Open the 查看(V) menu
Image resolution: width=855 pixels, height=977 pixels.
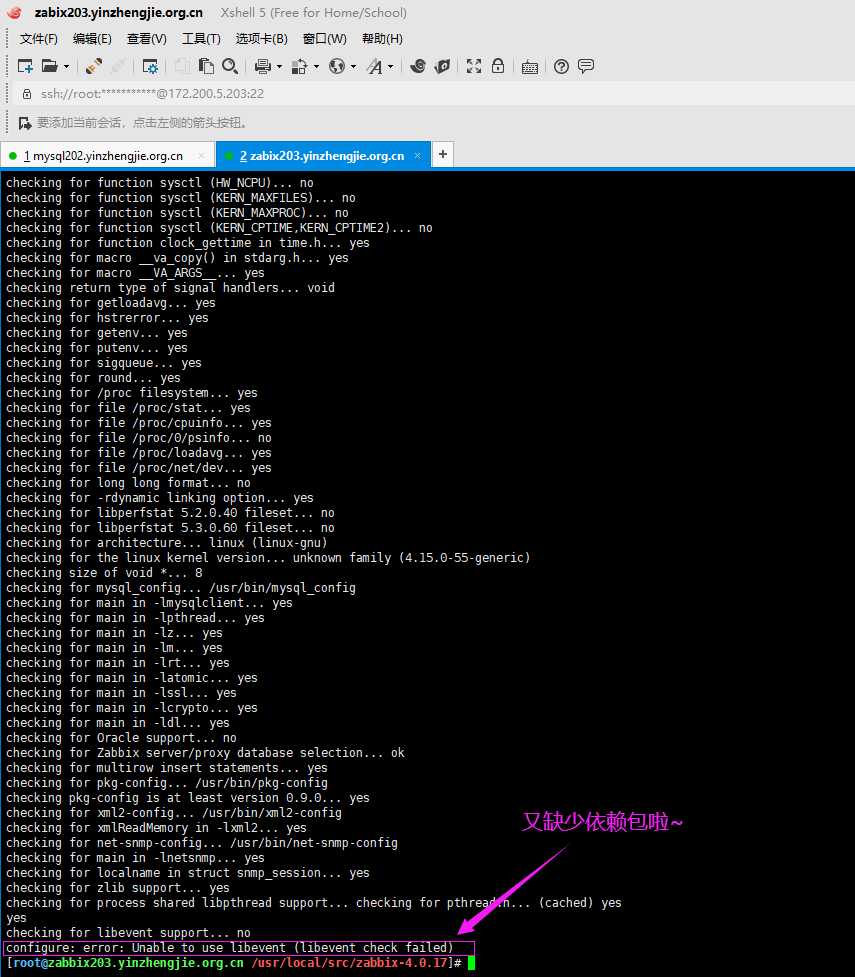point(146,39)
